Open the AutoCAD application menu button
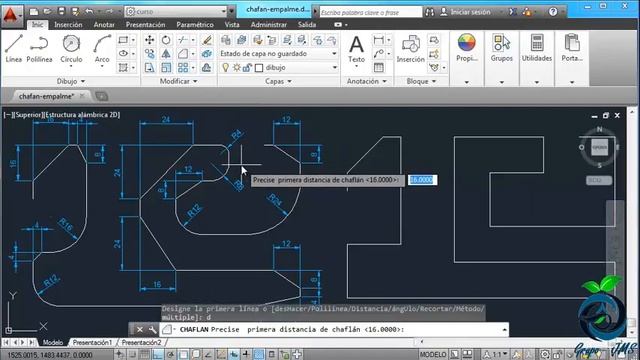The width and height of the screenshot is (640, 360). pos(11,16)
